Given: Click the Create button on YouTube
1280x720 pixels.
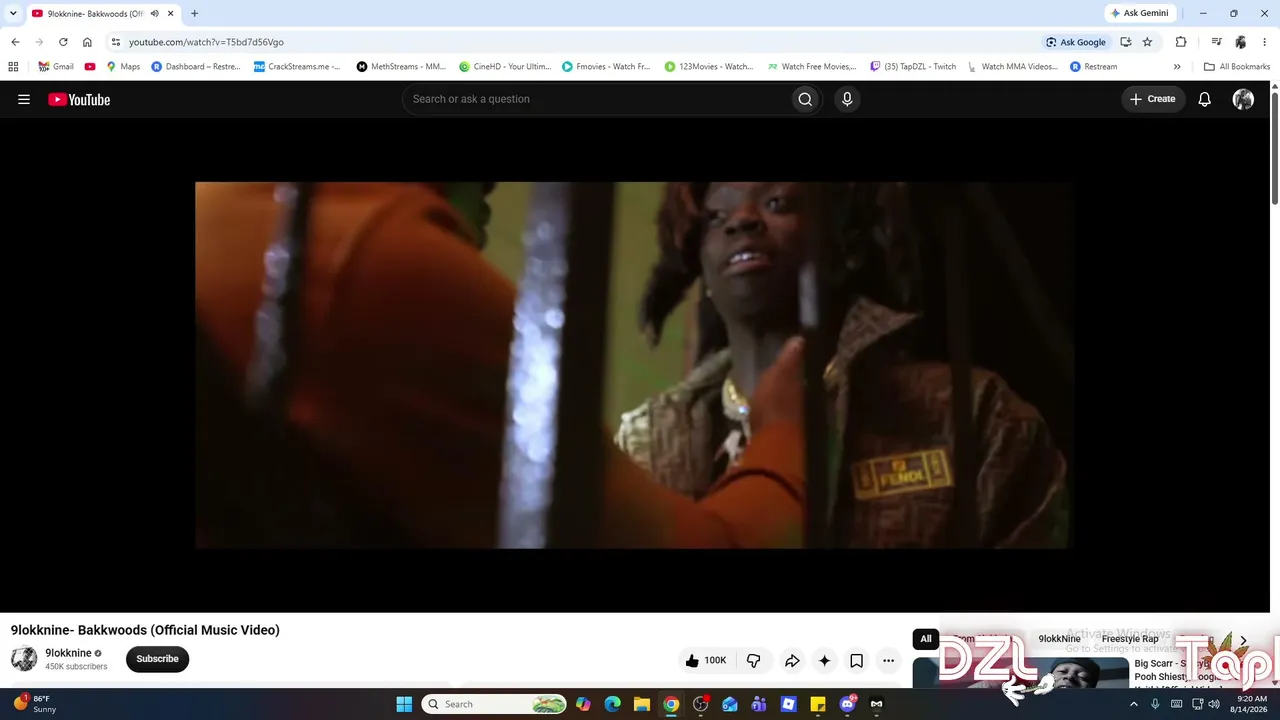Looking at the screenshot, I should pyautogui.click(x=1152, y=99).
